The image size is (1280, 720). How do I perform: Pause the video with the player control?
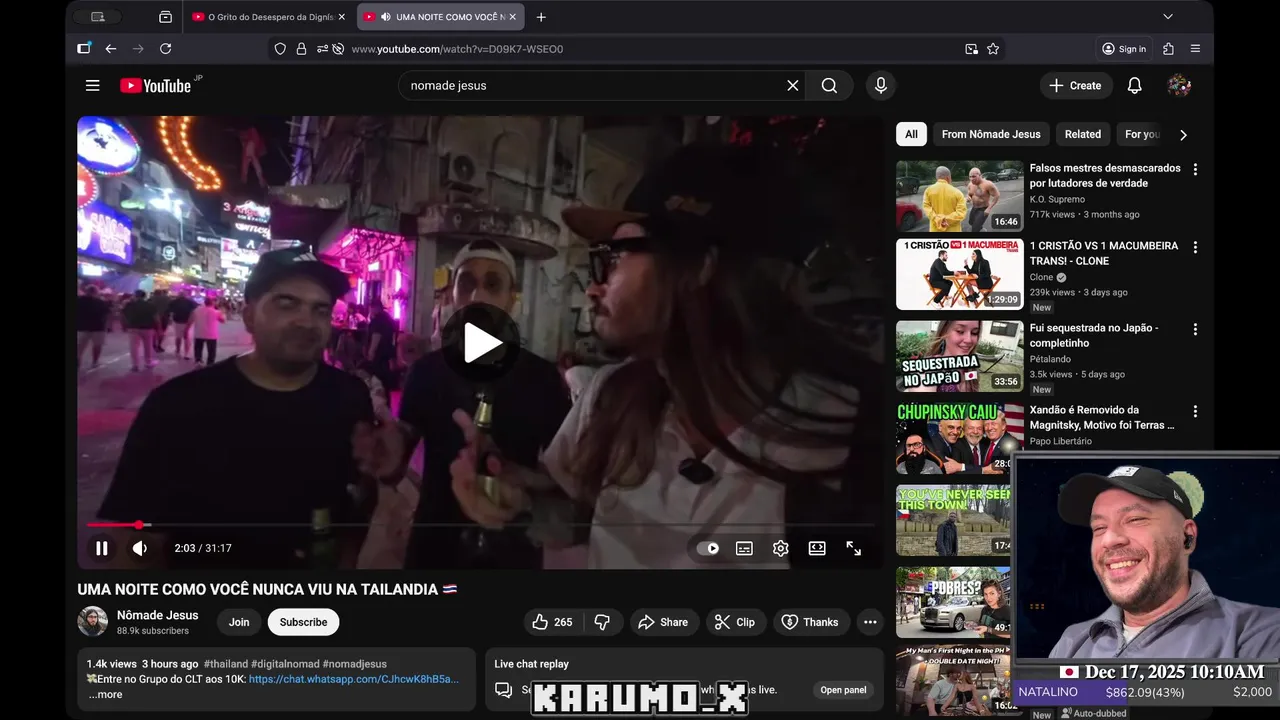(102, 548)
